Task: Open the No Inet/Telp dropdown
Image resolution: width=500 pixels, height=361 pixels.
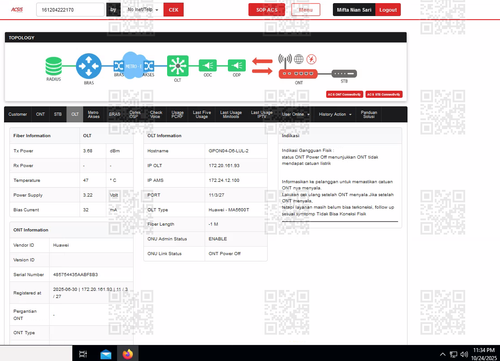Action: tap(143, 10)
